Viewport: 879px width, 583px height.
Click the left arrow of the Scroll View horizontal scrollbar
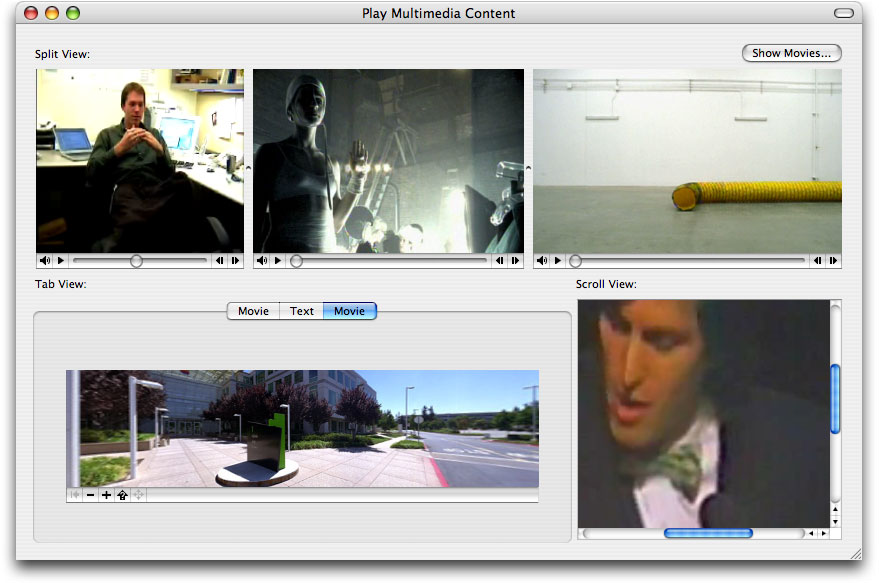(x=812, y=533)
